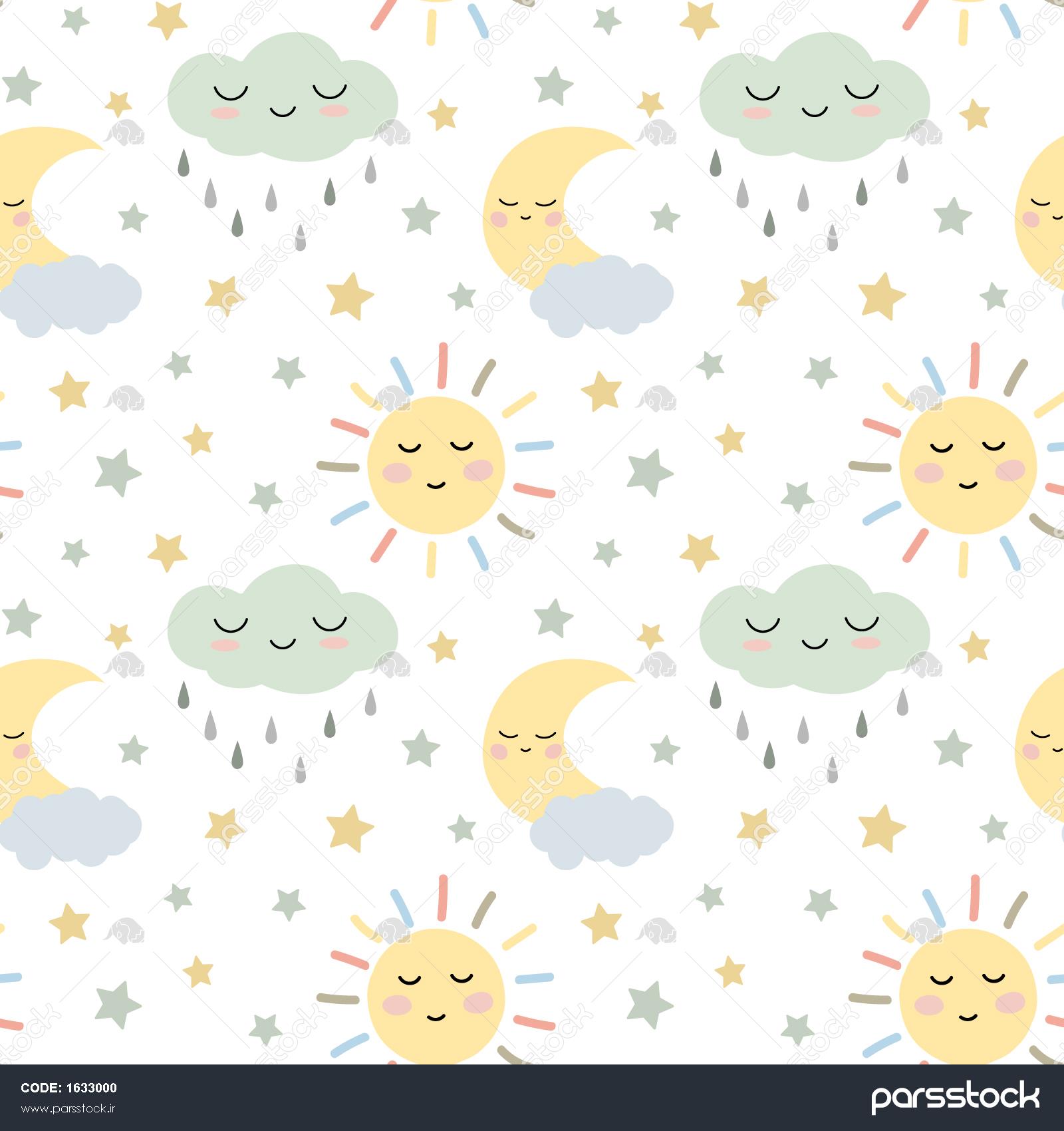Click blue cloud under the upper-center moon

click(x=601, y=297)
